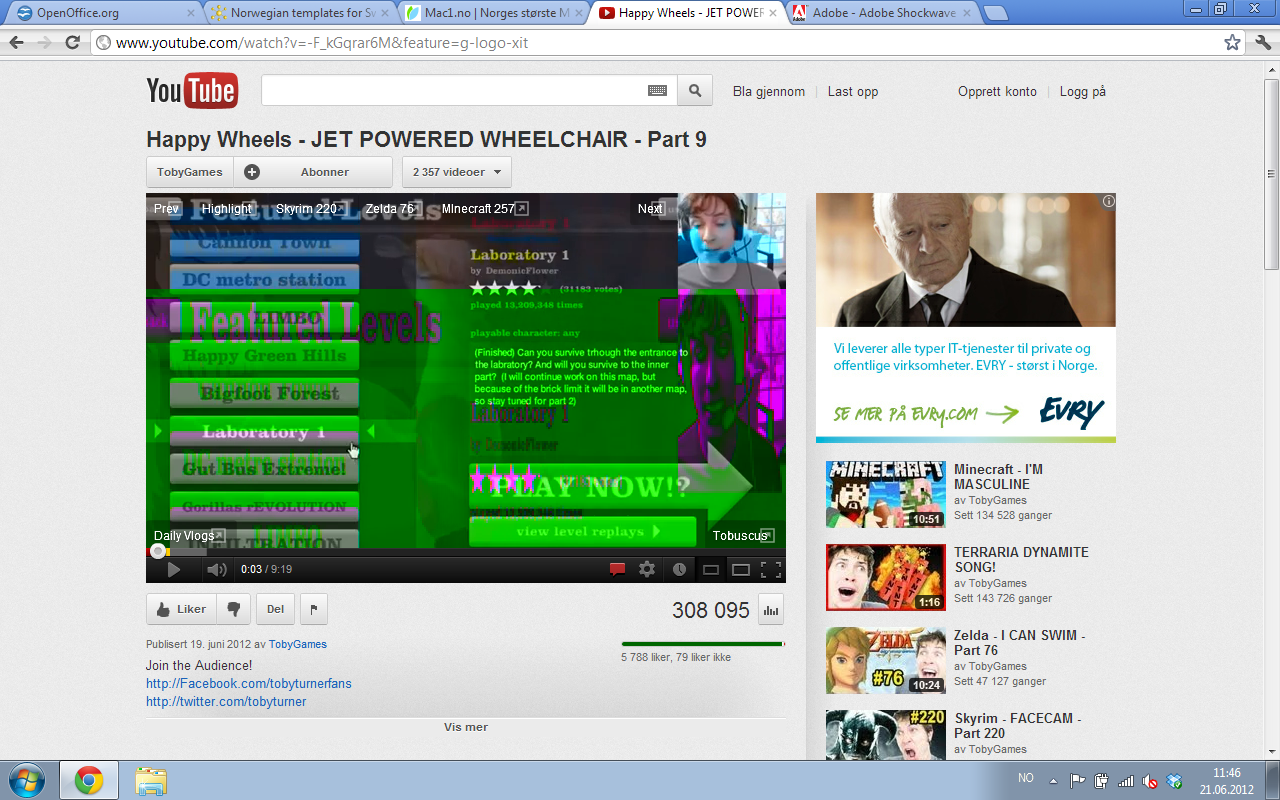Mute the video using the speaker icon
Screen dimensions: 1280x800
[x=216, y=570]
